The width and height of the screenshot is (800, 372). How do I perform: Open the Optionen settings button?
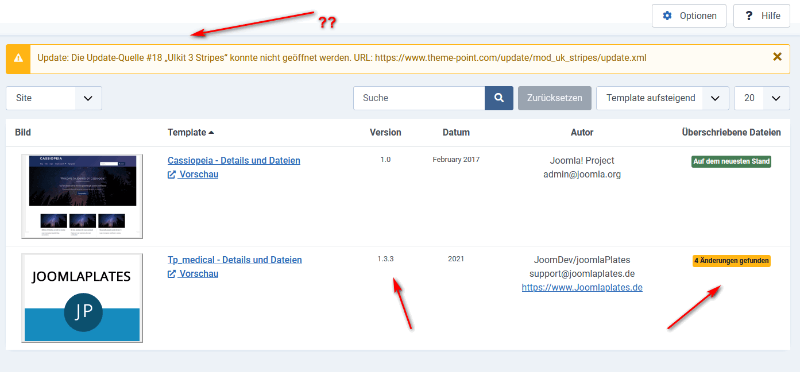689,16
